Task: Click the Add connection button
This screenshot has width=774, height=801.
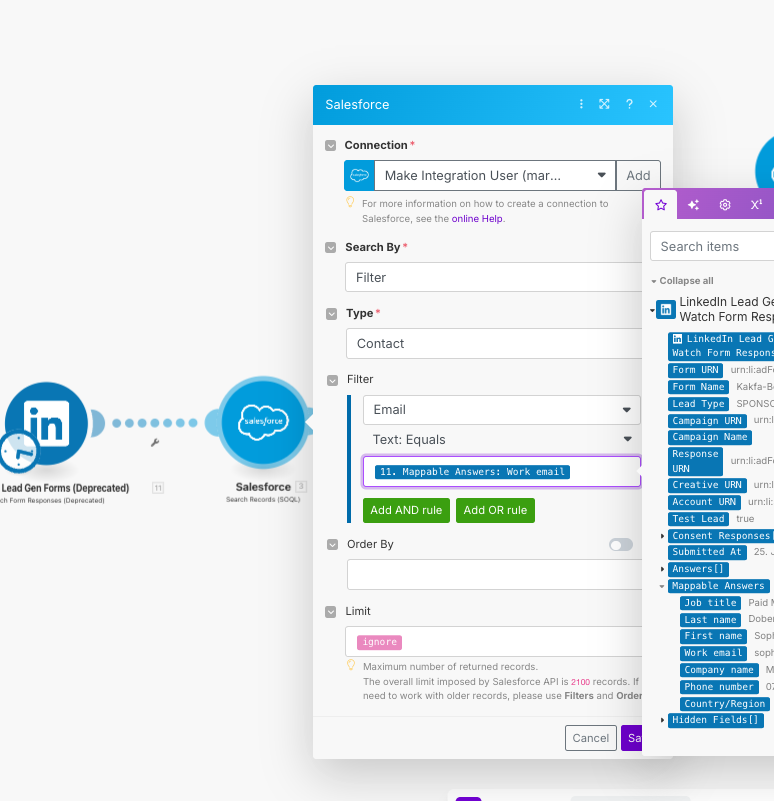Action: [638, 175]
